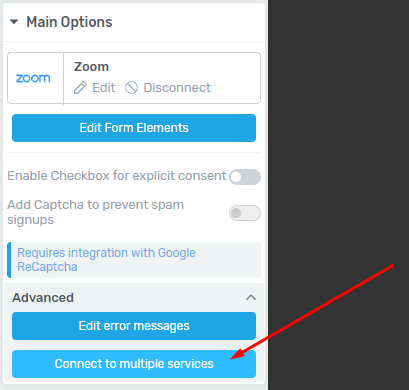Open Edit error messages
Image resolution: width=409 pixels, height=390 pixels.
(134, 326)
